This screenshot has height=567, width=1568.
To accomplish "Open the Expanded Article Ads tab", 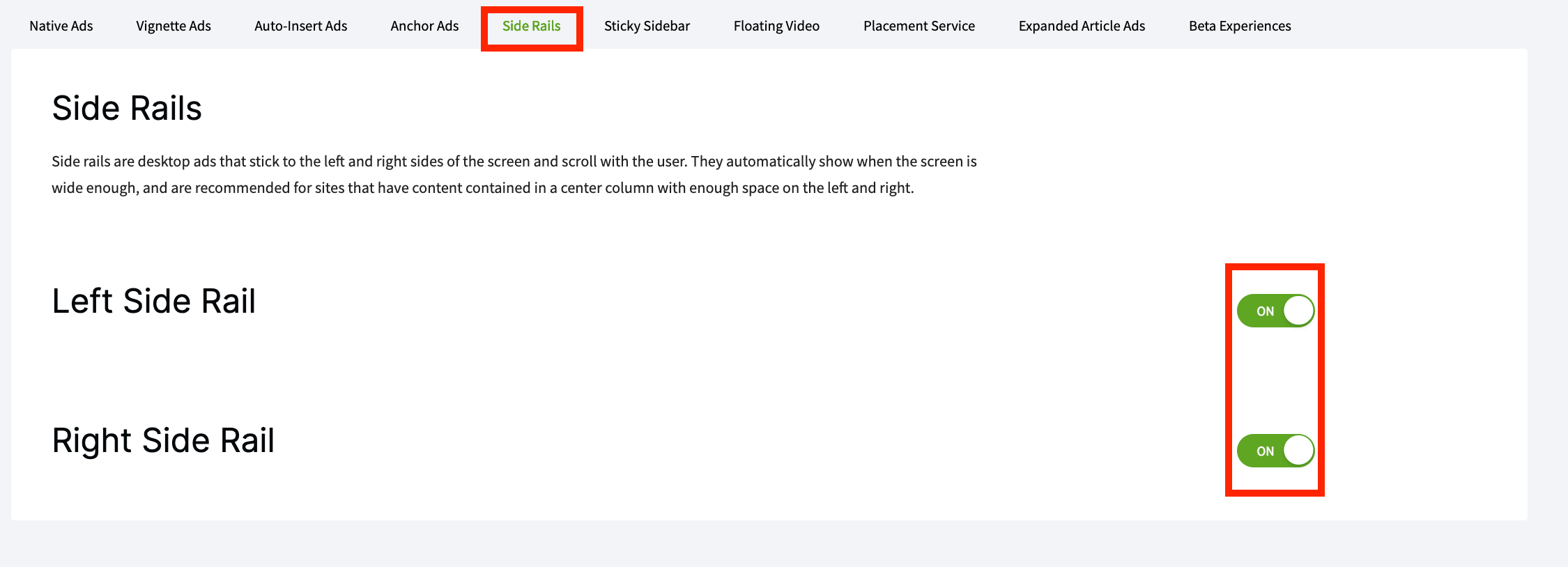I will [1082, 26].
